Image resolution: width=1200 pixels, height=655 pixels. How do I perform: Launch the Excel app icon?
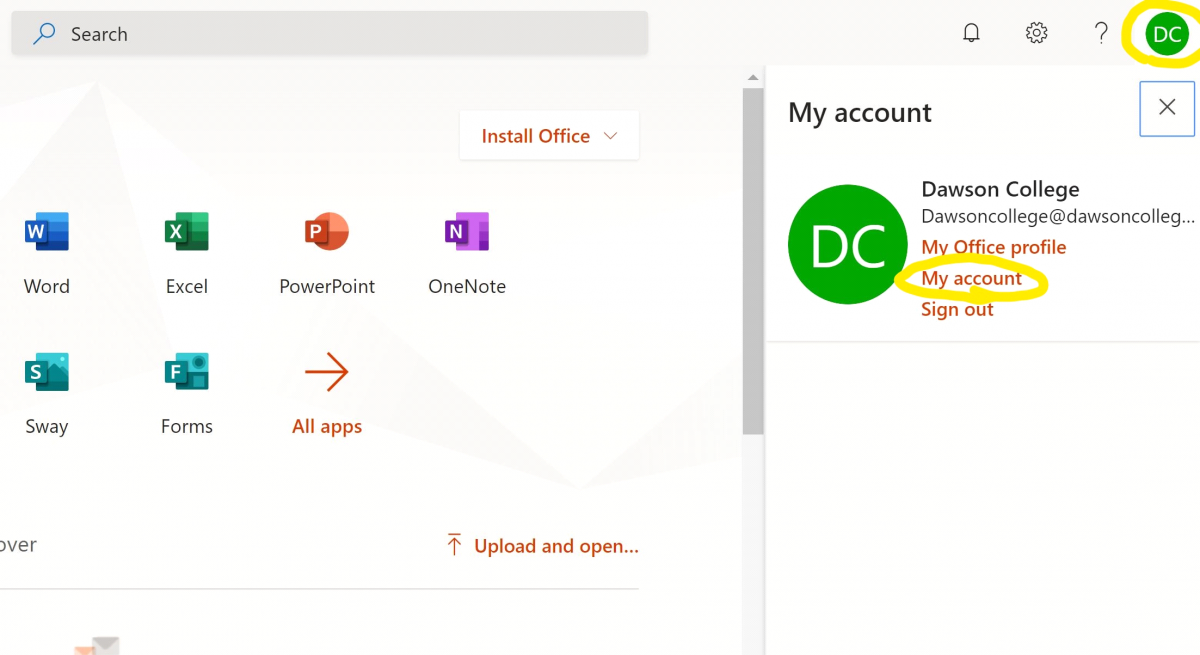tap(186, 231)
